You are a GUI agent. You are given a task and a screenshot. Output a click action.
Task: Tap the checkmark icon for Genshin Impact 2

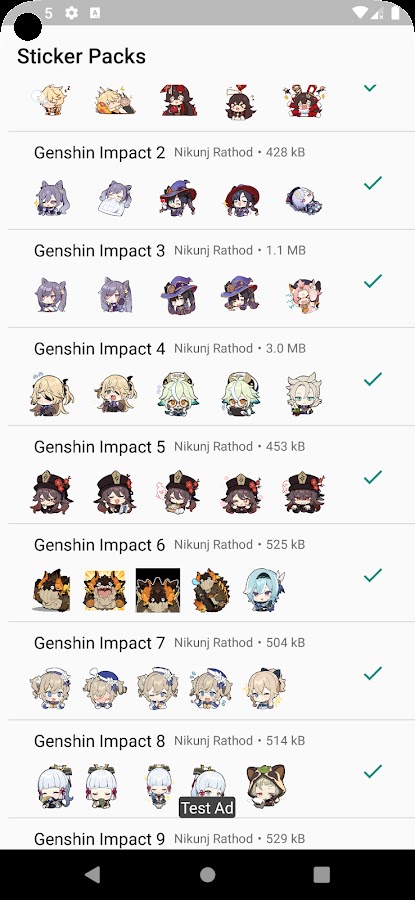click(373, 183)
